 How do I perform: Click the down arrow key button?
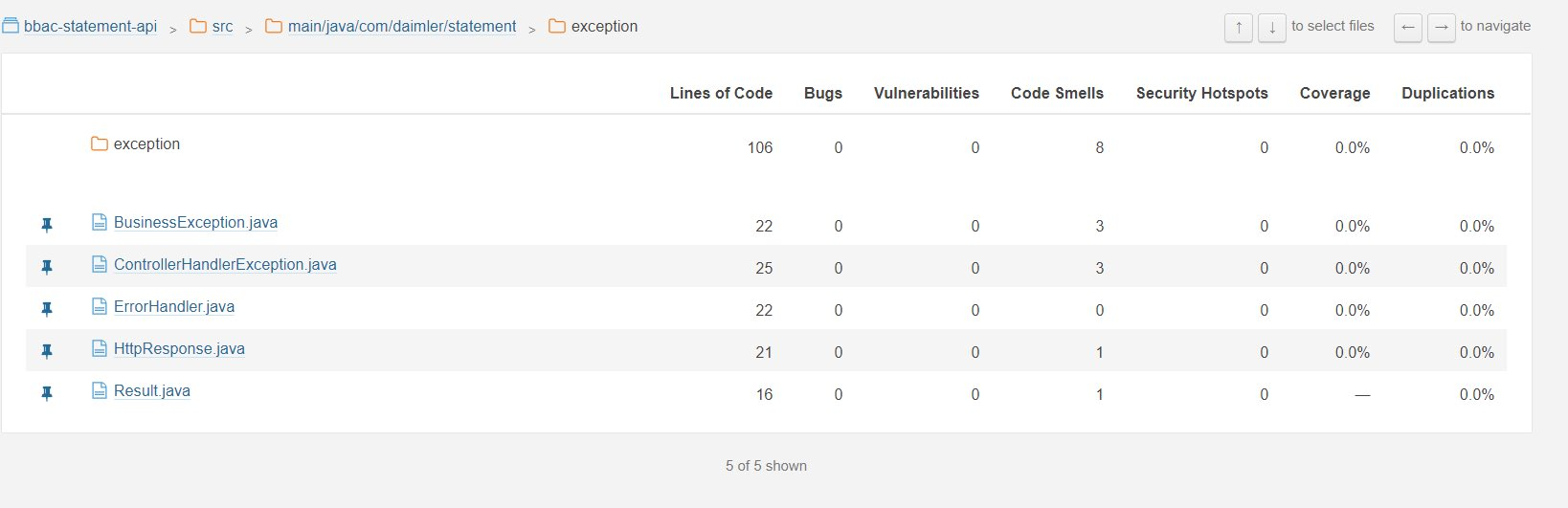click(x=1271, y=27)
